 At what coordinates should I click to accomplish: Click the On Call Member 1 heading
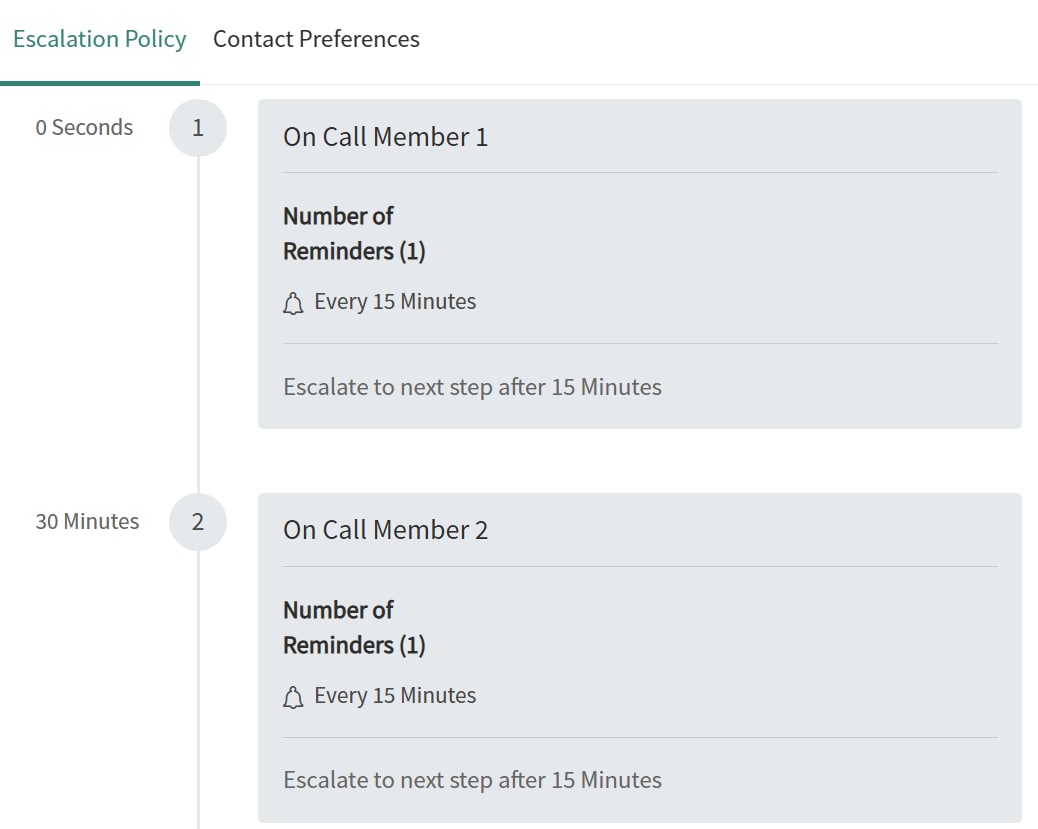click(386, 137)
